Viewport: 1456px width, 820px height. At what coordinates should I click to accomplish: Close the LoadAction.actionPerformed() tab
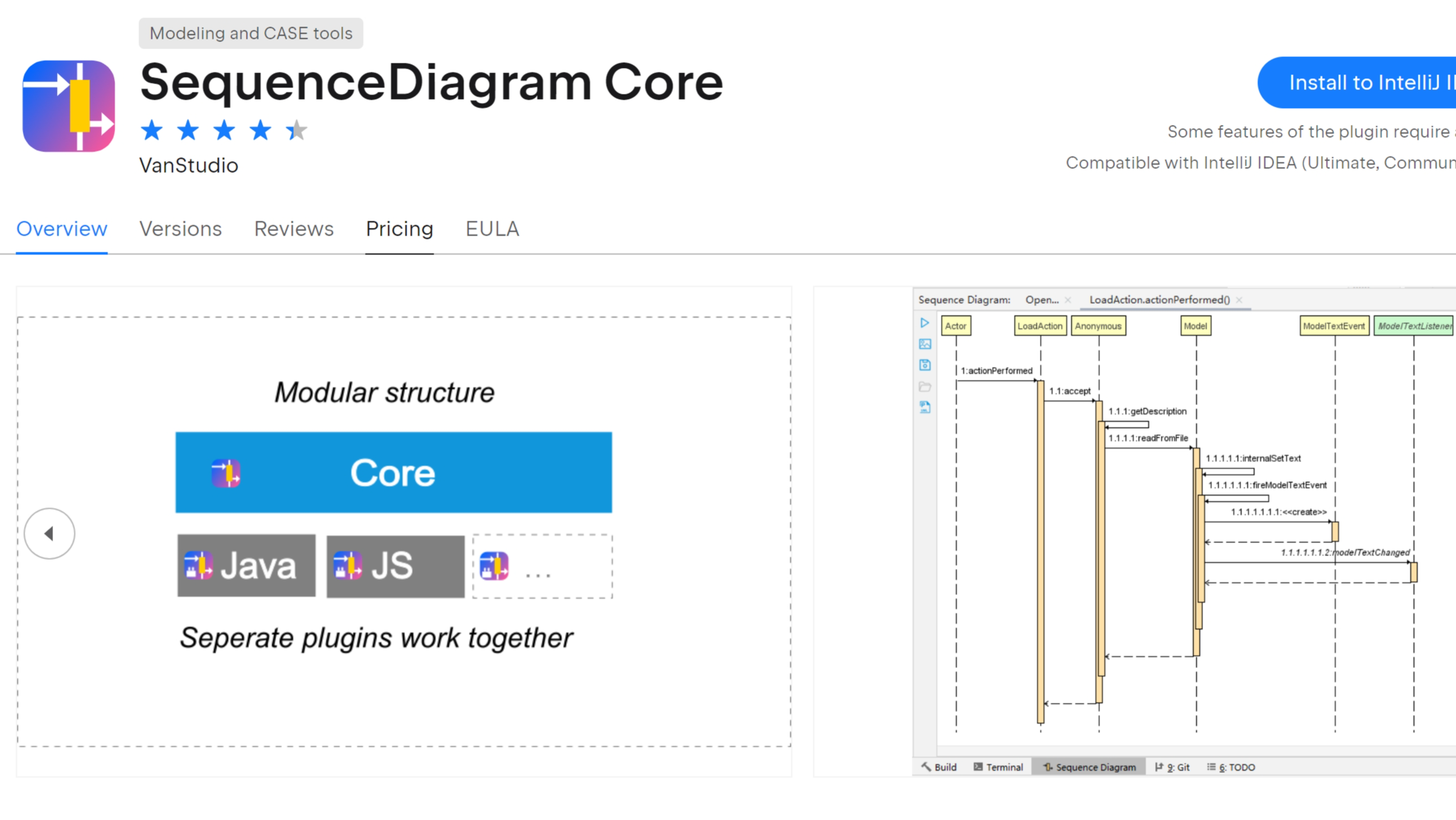pyautogui.click(x=1239, y=300)
